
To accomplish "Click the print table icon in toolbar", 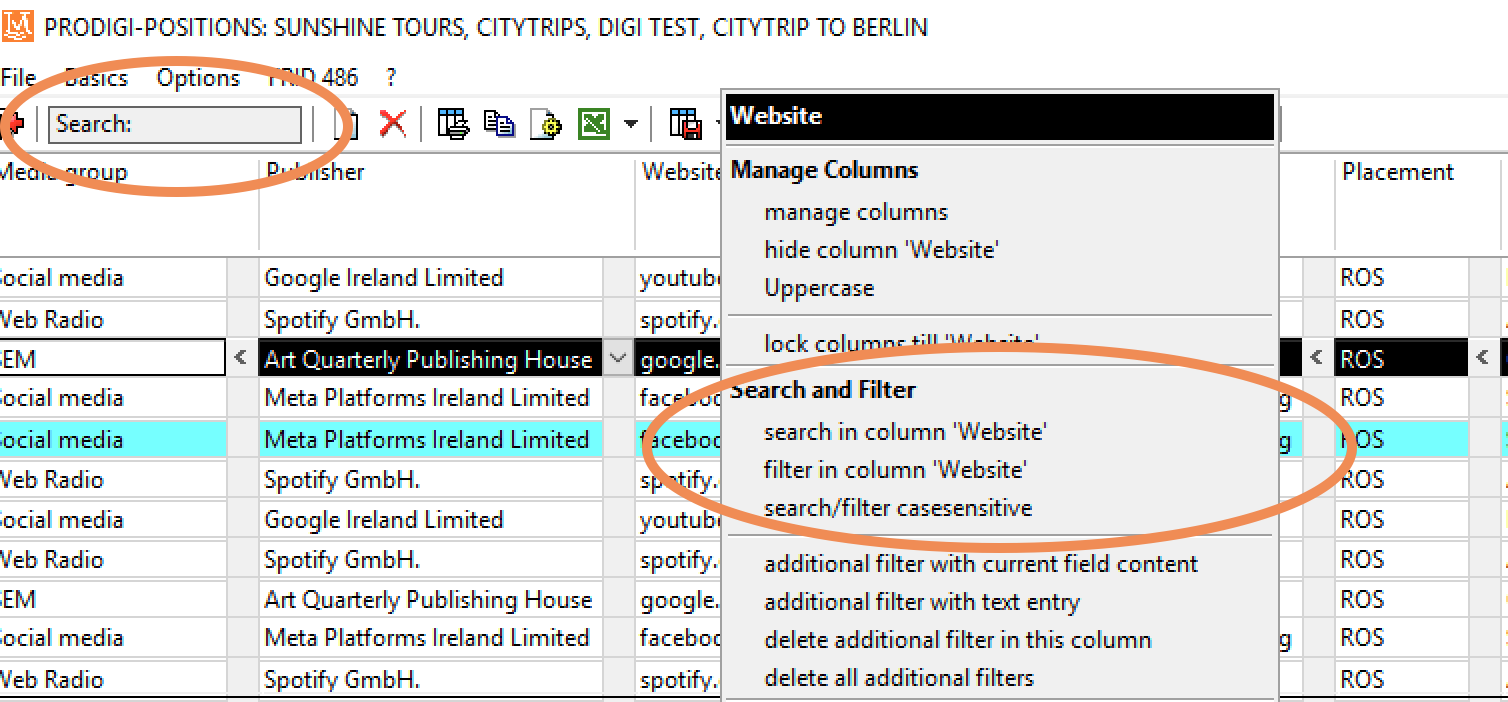I will (453, 124).
